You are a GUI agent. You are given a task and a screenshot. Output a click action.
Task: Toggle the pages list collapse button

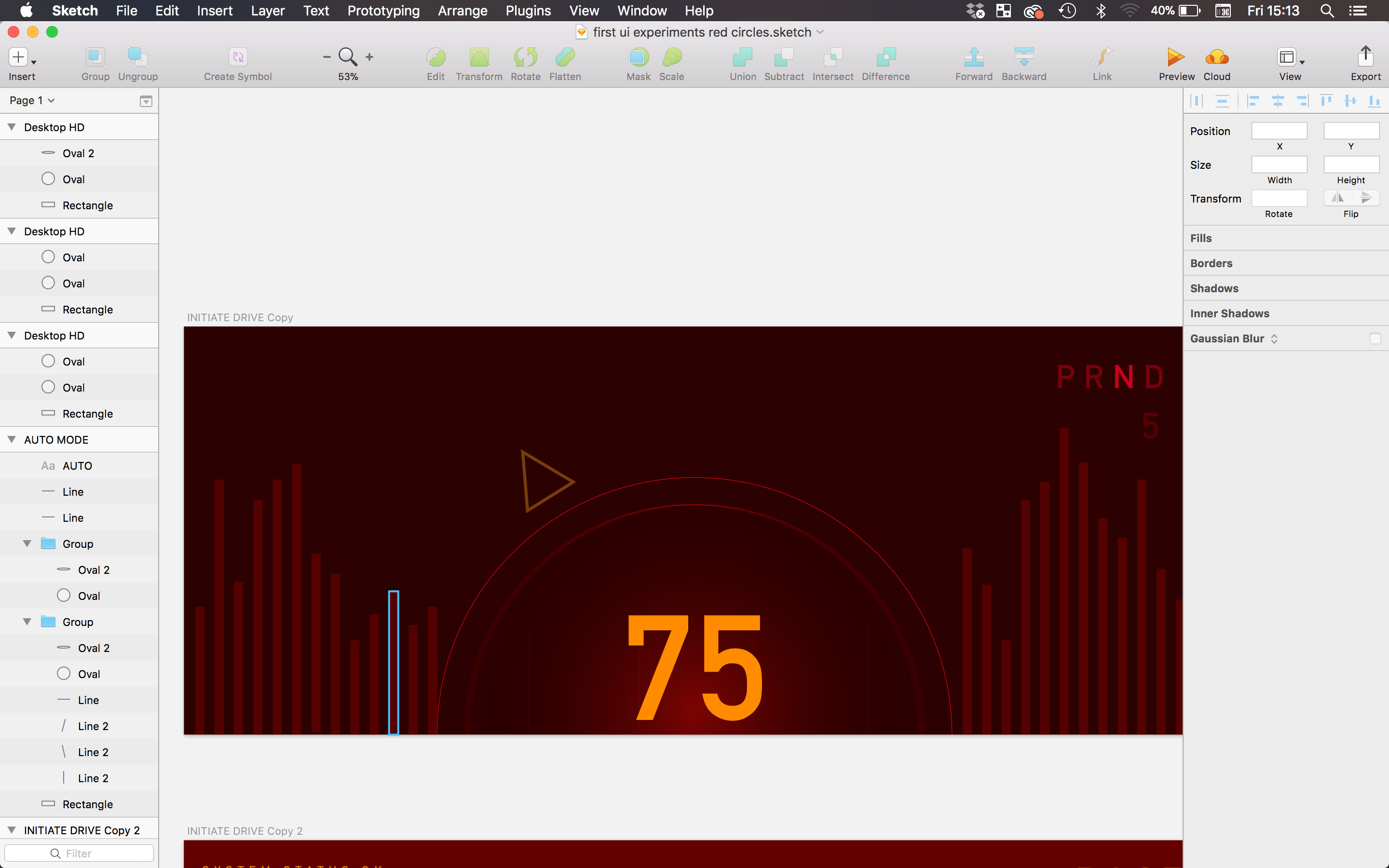click(146, 101)
